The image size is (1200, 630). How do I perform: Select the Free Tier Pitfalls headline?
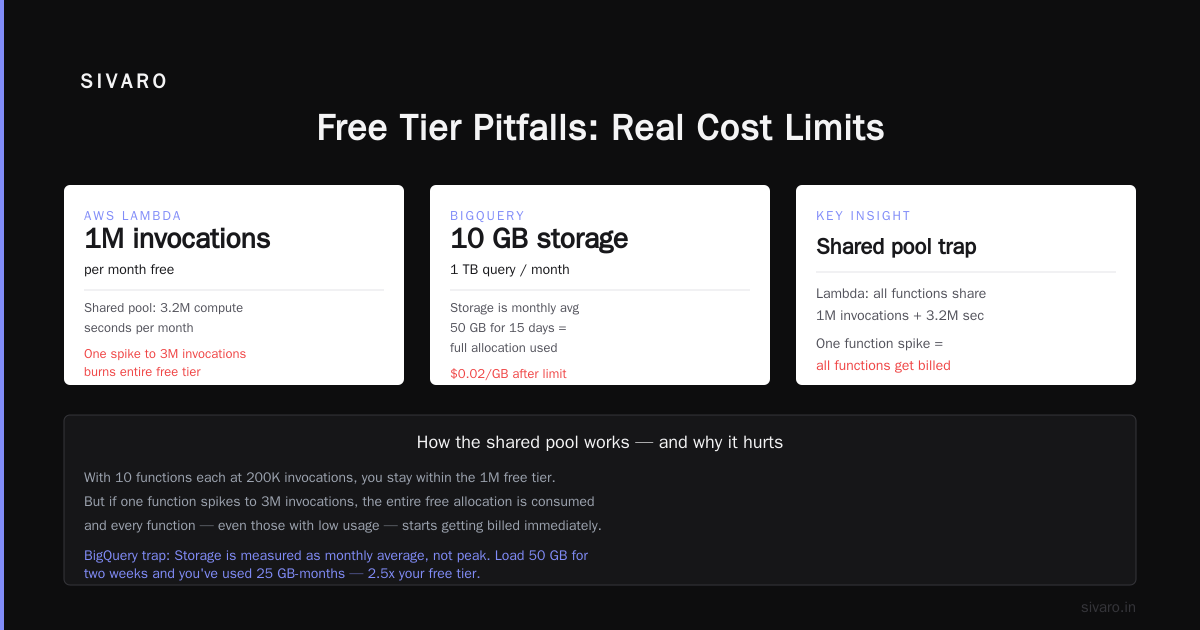click(x=600, y=128)
